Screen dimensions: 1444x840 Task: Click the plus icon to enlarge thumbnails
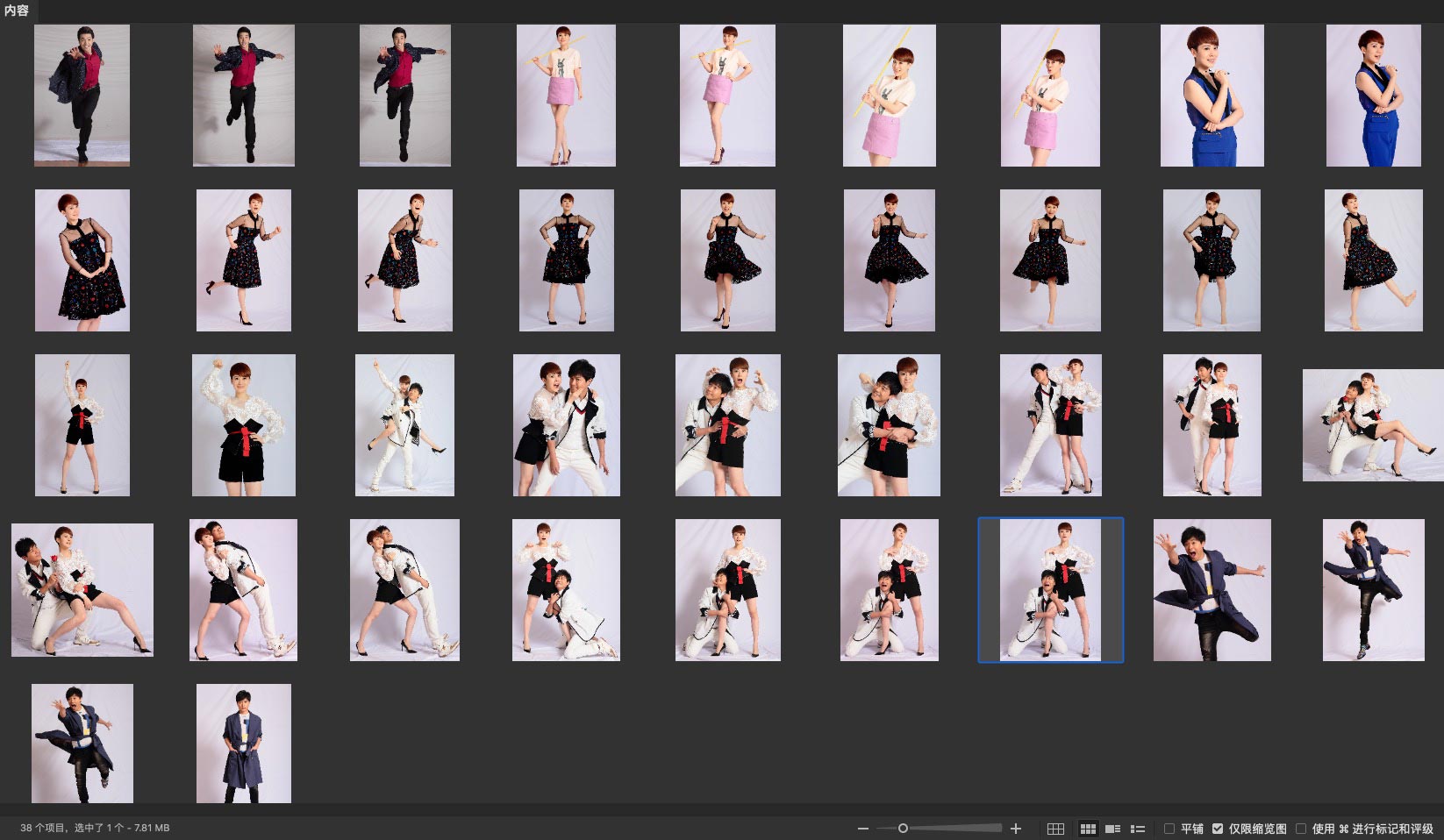[x=1016, y=829]
